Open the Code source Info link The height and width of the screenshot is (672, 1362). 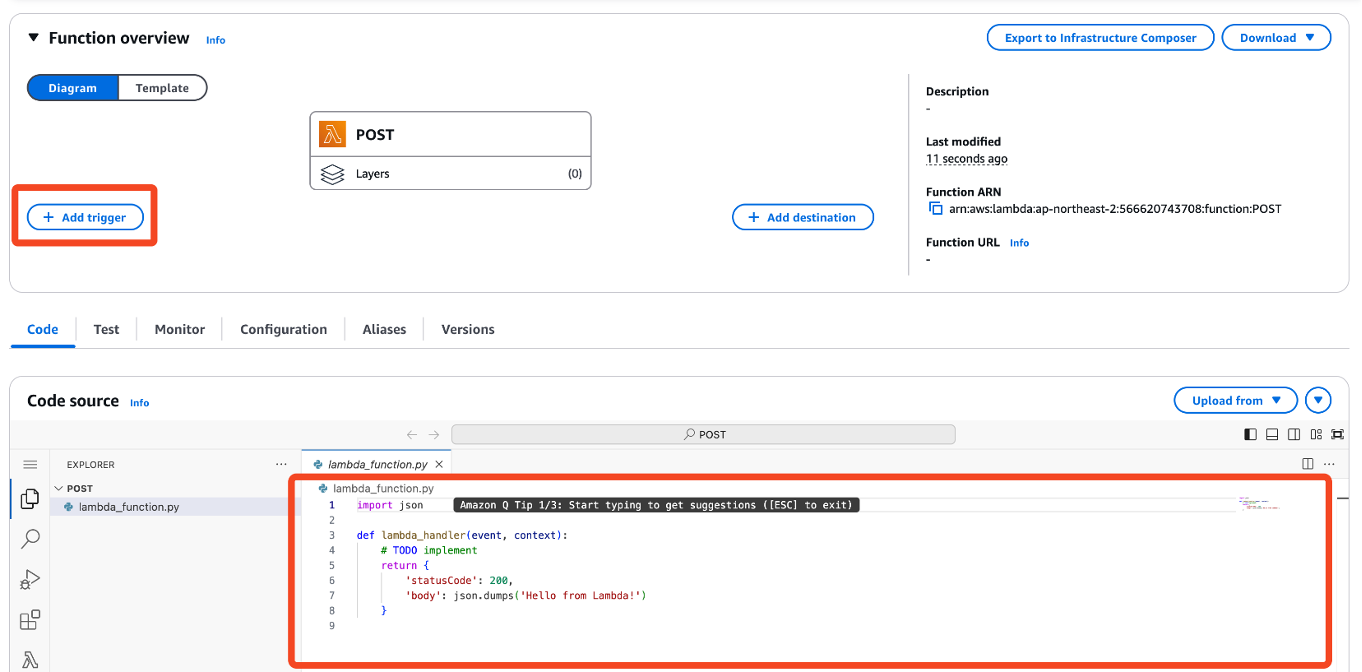pyautogui.click(x=139, y=403)
